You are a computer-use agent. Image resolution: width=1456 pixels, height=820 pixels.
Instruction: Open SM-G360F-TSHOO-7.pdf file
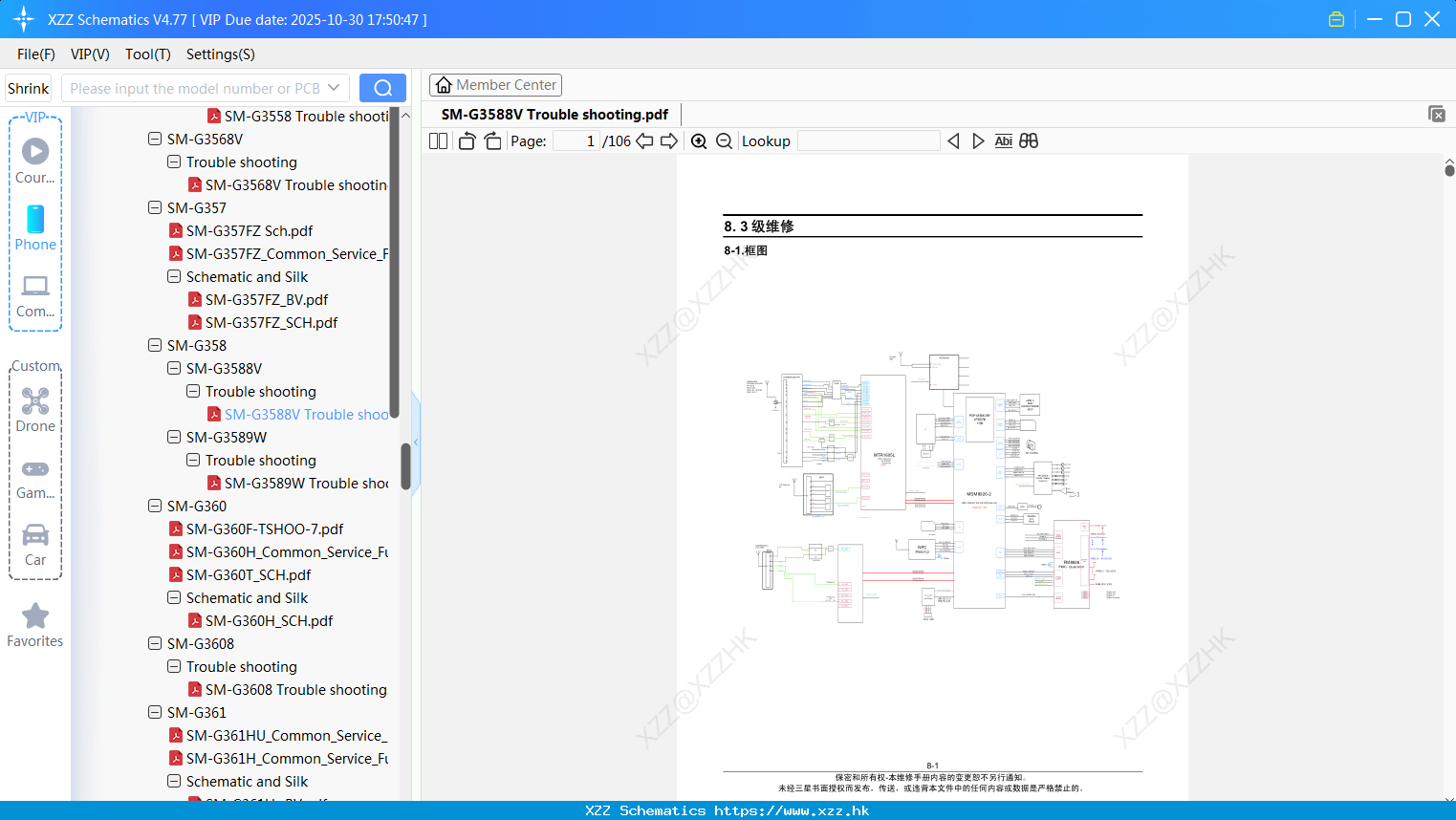256,529
